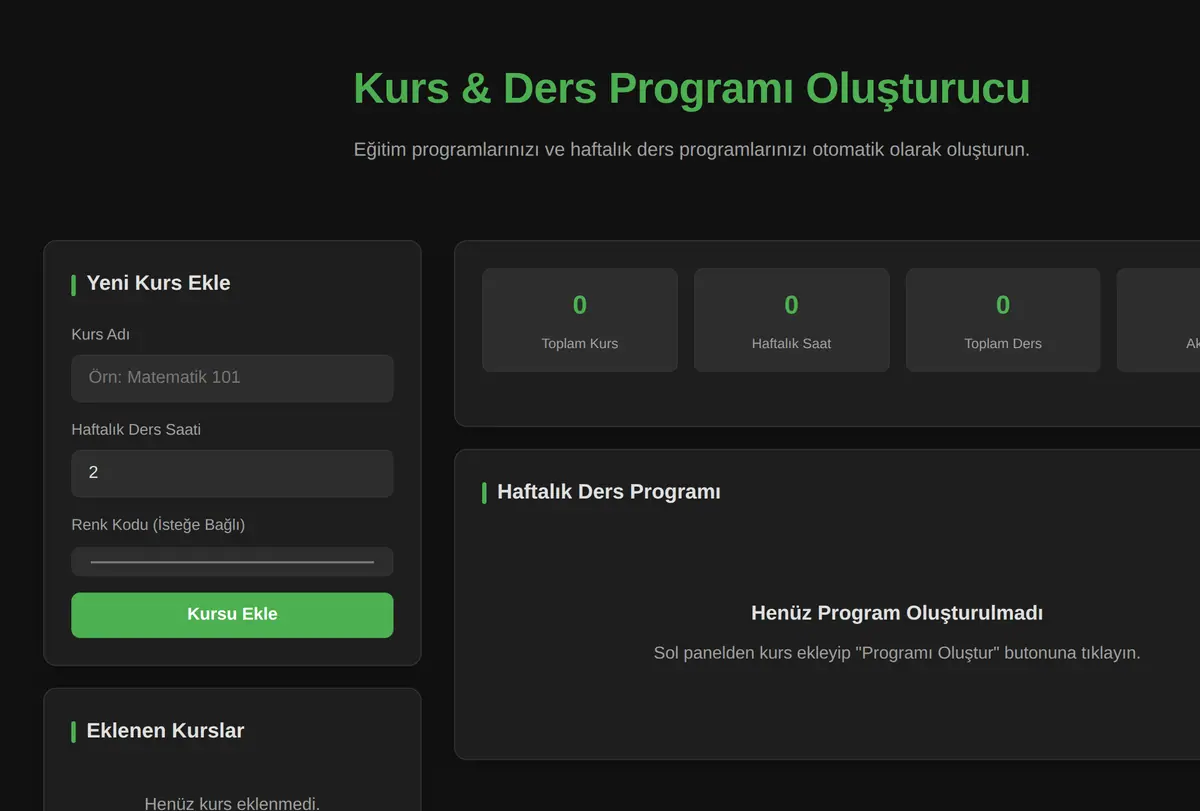Select the Toplam Ders stat card
This screenshot has width=1200, height=811.
pos(1003,320)
